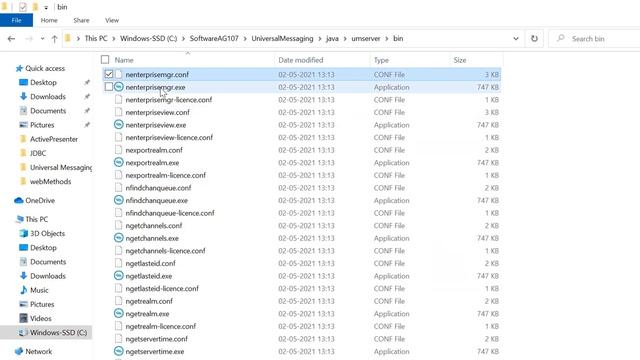Open Quick Access Toolbar customize dropdown

point(46,7)
